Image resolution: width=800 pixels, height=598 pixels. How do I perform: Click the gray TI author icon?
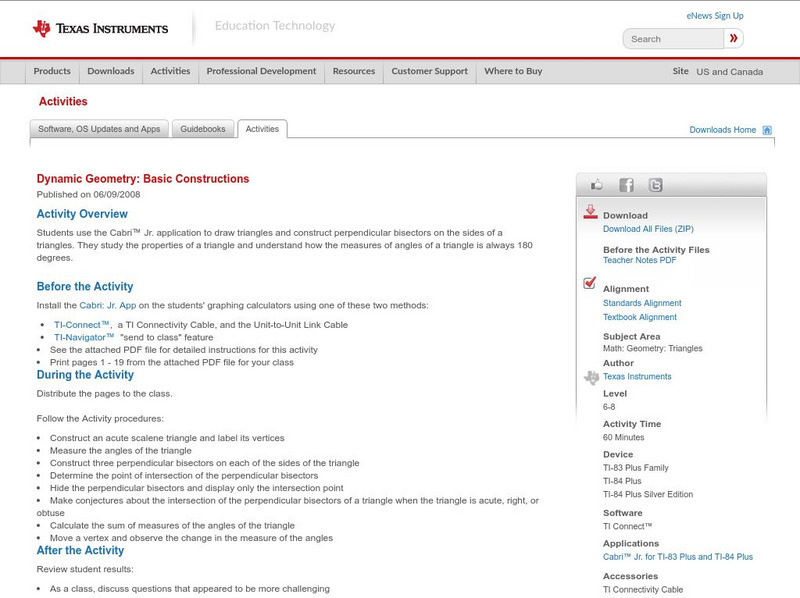click(x=591, y=378)
